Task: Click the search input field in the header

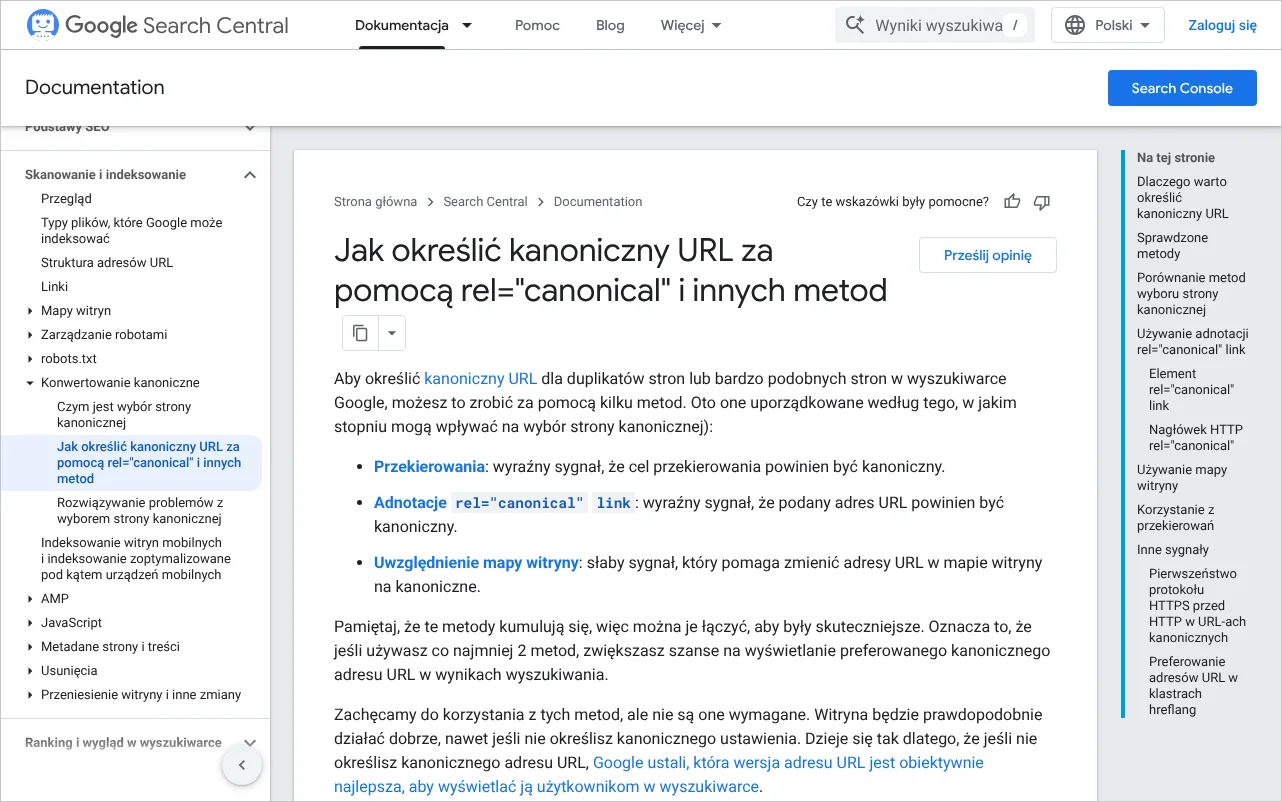Action: 935,25
